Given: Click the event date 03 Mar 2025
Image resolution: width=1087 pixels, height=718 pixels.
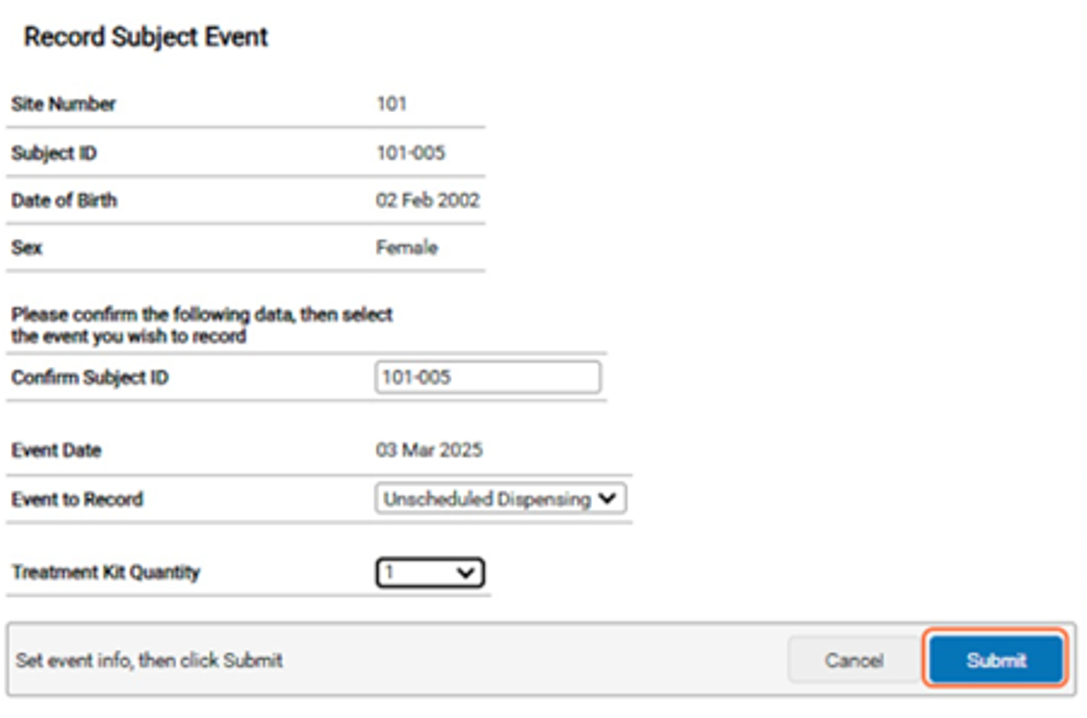Looking at the screenshot, I should (428, 450).
